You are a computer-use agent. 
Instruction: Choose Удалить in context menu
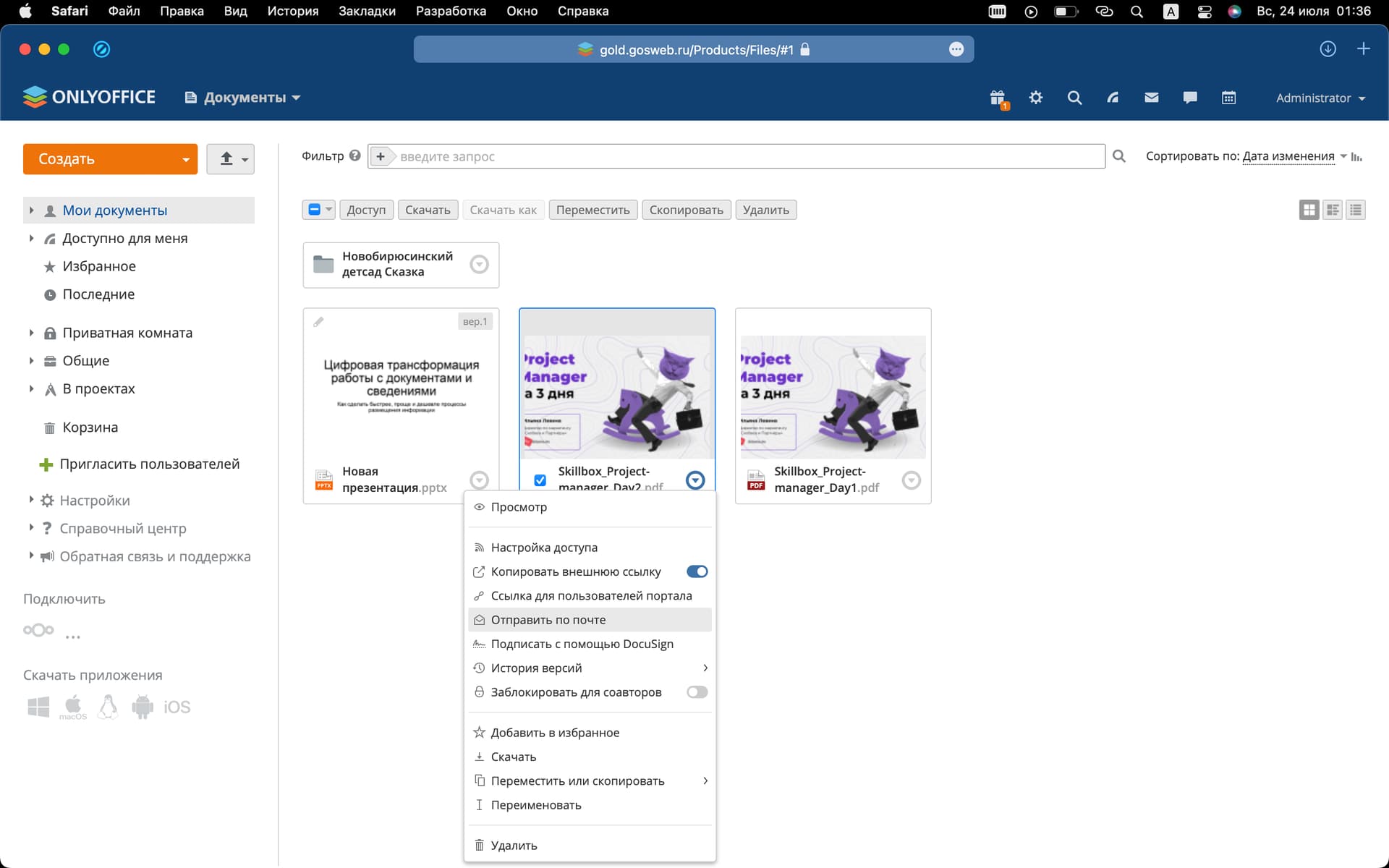point(590,846)
